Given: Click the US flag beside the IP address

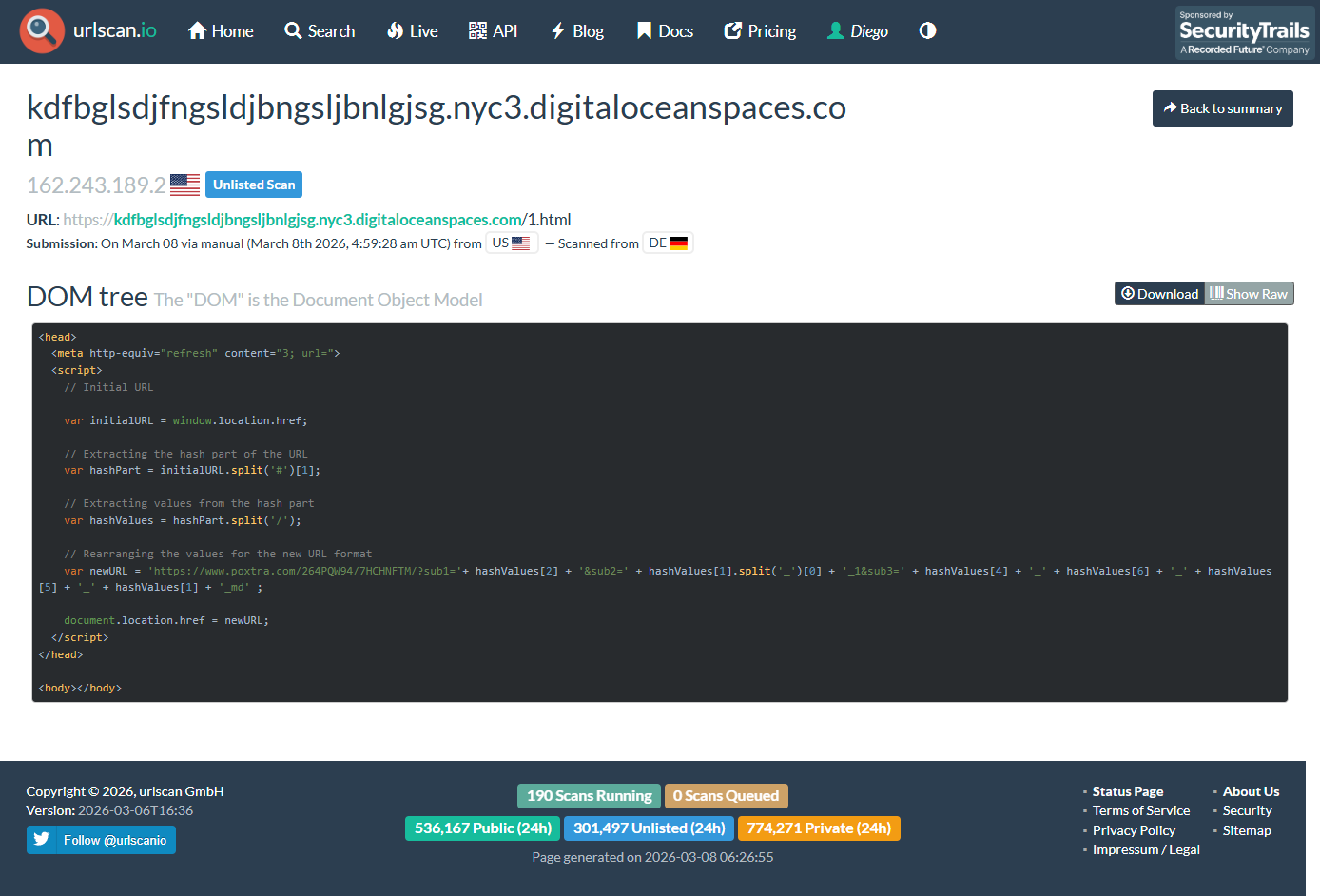Looking at the screenshot, I should (184, 184).
